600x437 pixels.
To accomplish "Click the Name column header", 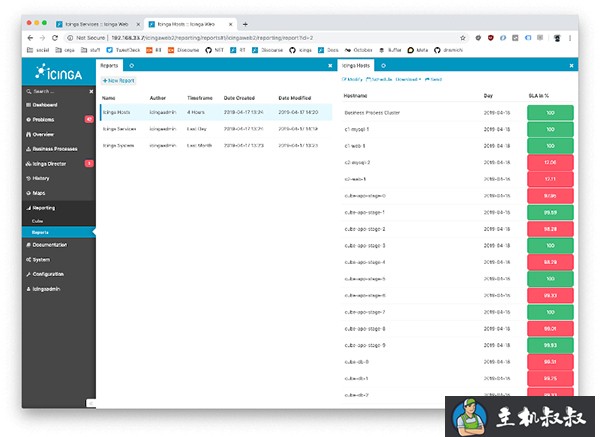I will click(109, 98).
